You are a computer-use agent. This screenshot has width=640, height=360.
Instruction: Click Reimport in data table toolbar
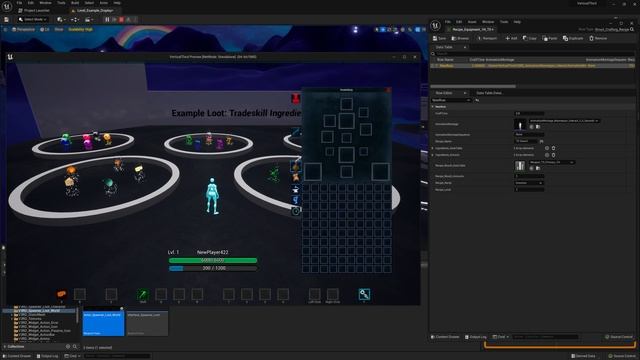click(x=487, y=38)
